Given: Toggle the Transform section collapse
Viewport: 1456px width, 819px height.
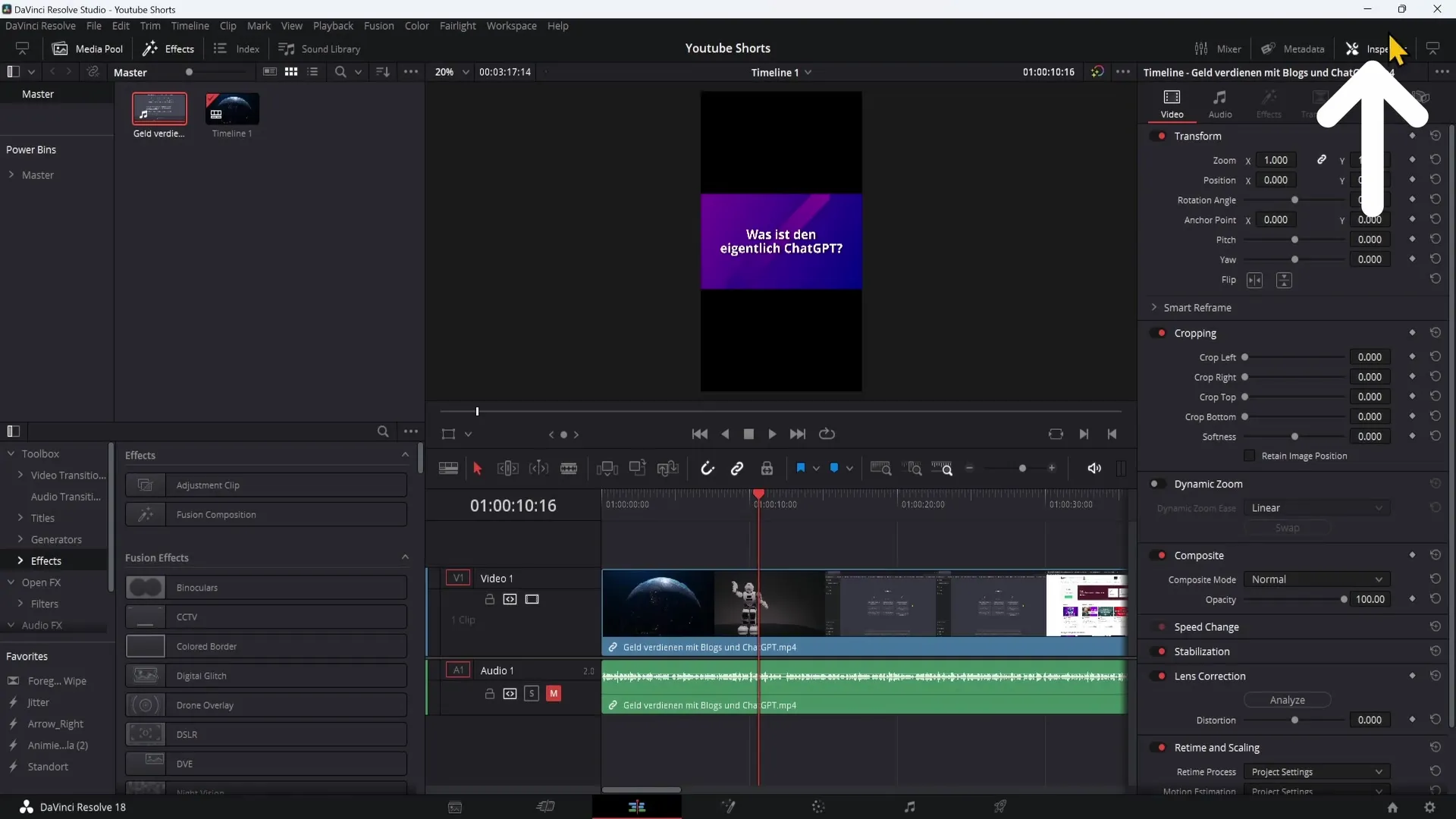Looking at the screenshot, I should (1197, 135).
